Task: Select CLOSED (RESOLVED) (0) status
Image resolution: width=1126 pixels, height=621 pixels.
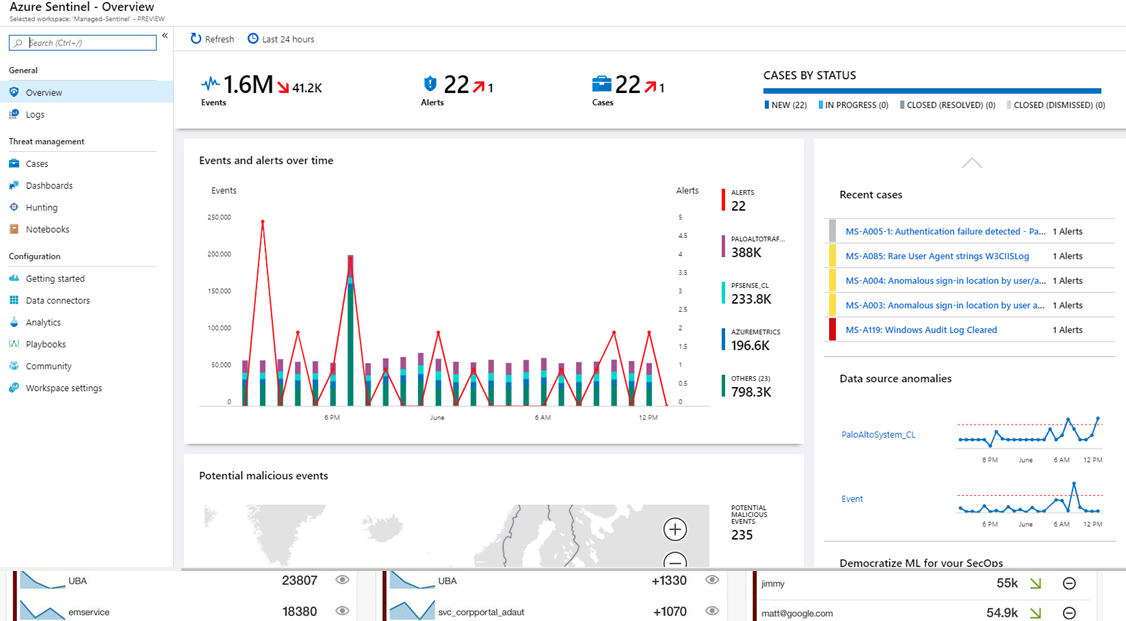Action: pos(948,105)
